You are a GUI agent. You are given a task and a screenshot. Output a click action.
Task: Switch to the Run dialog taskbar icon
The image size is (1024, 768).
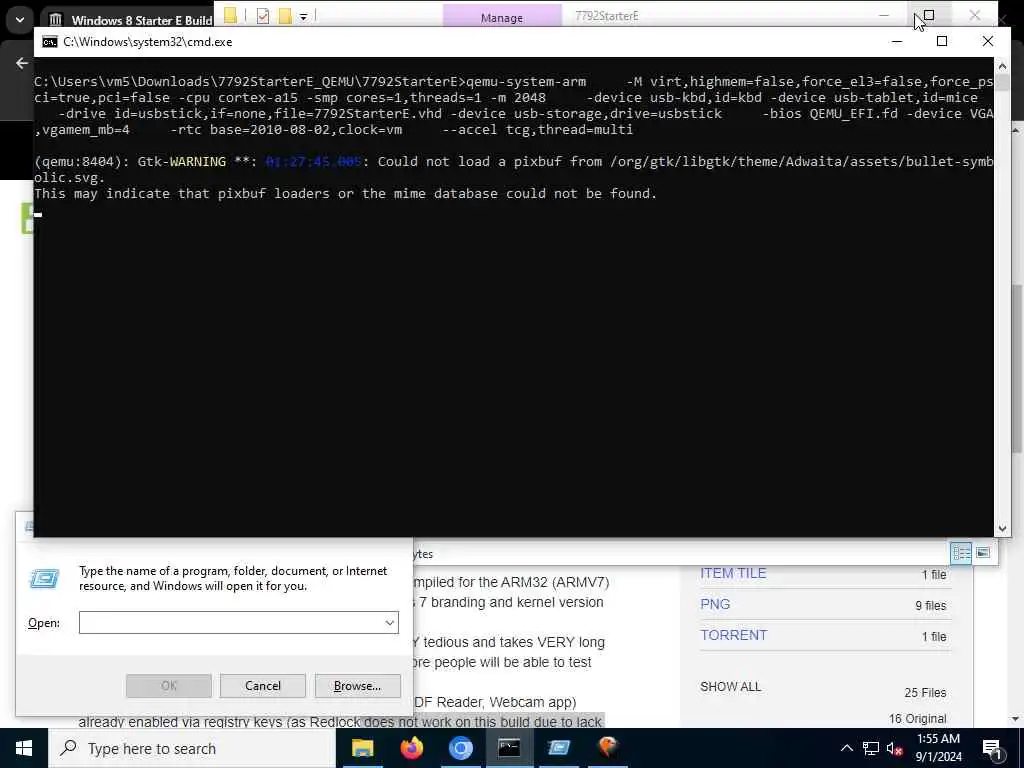click(558, 748)
